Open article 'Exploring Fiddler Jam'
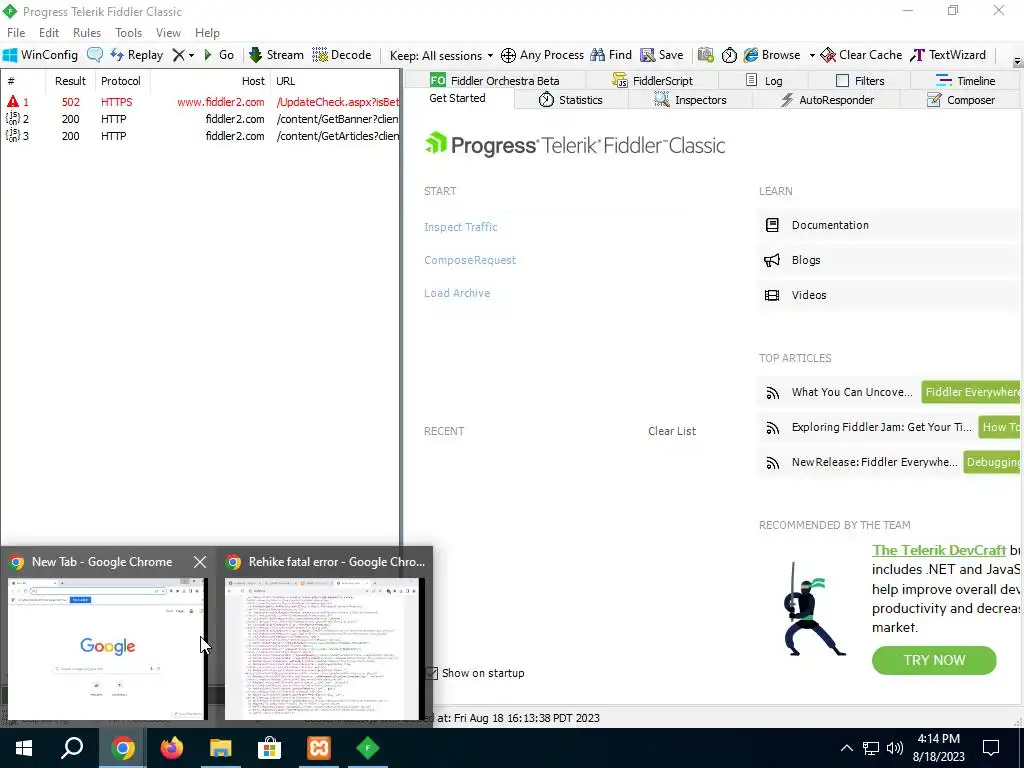Screen dimensions: 1024x768 (881, 427)
